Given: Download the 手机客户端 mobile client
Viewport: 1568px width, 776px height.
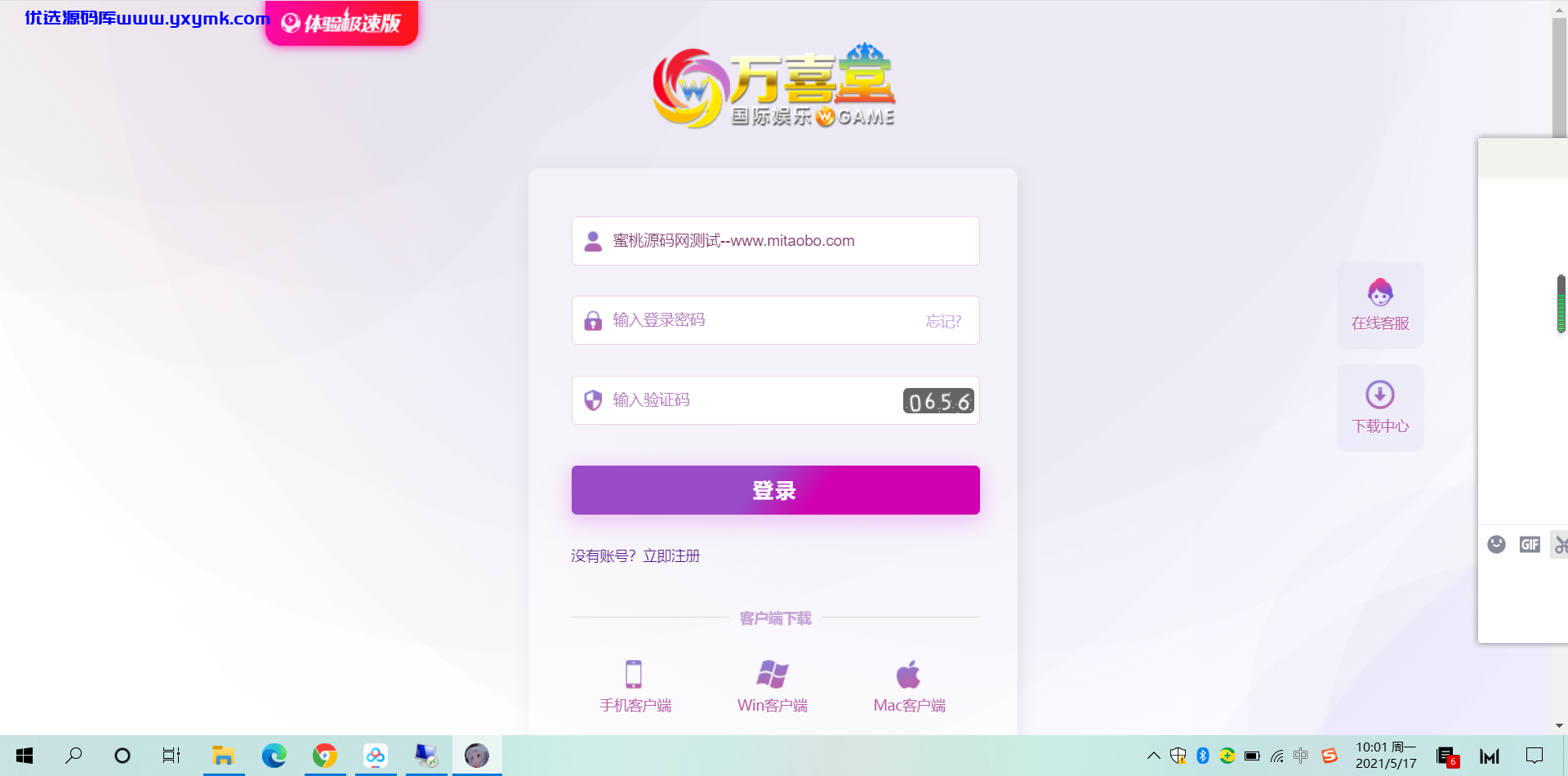Looking at the screenshot, I should click(x=635, y=686).
